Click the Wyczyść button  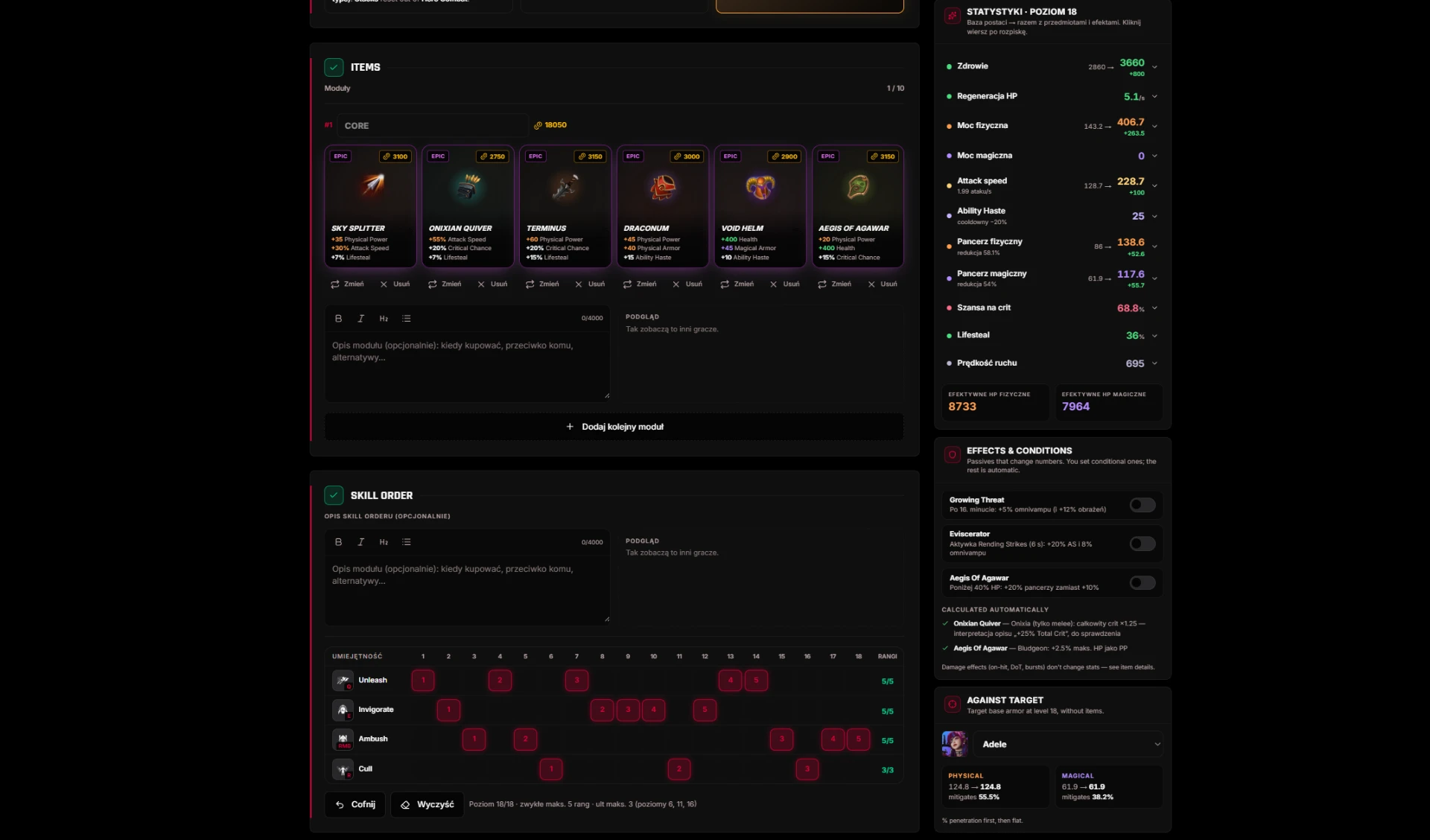tap(428, 804)
